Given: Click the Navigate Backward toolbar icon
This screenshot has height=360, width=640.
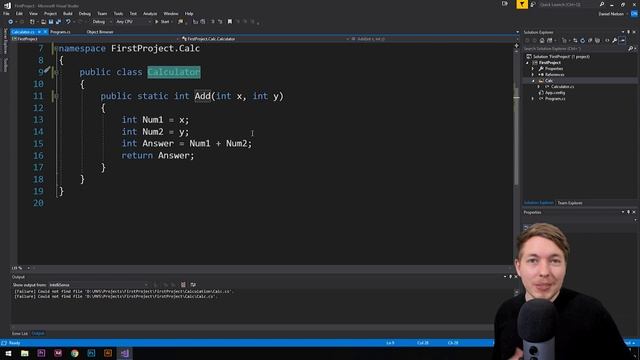Looking at the screenshot, I should (x=11, y=22).
